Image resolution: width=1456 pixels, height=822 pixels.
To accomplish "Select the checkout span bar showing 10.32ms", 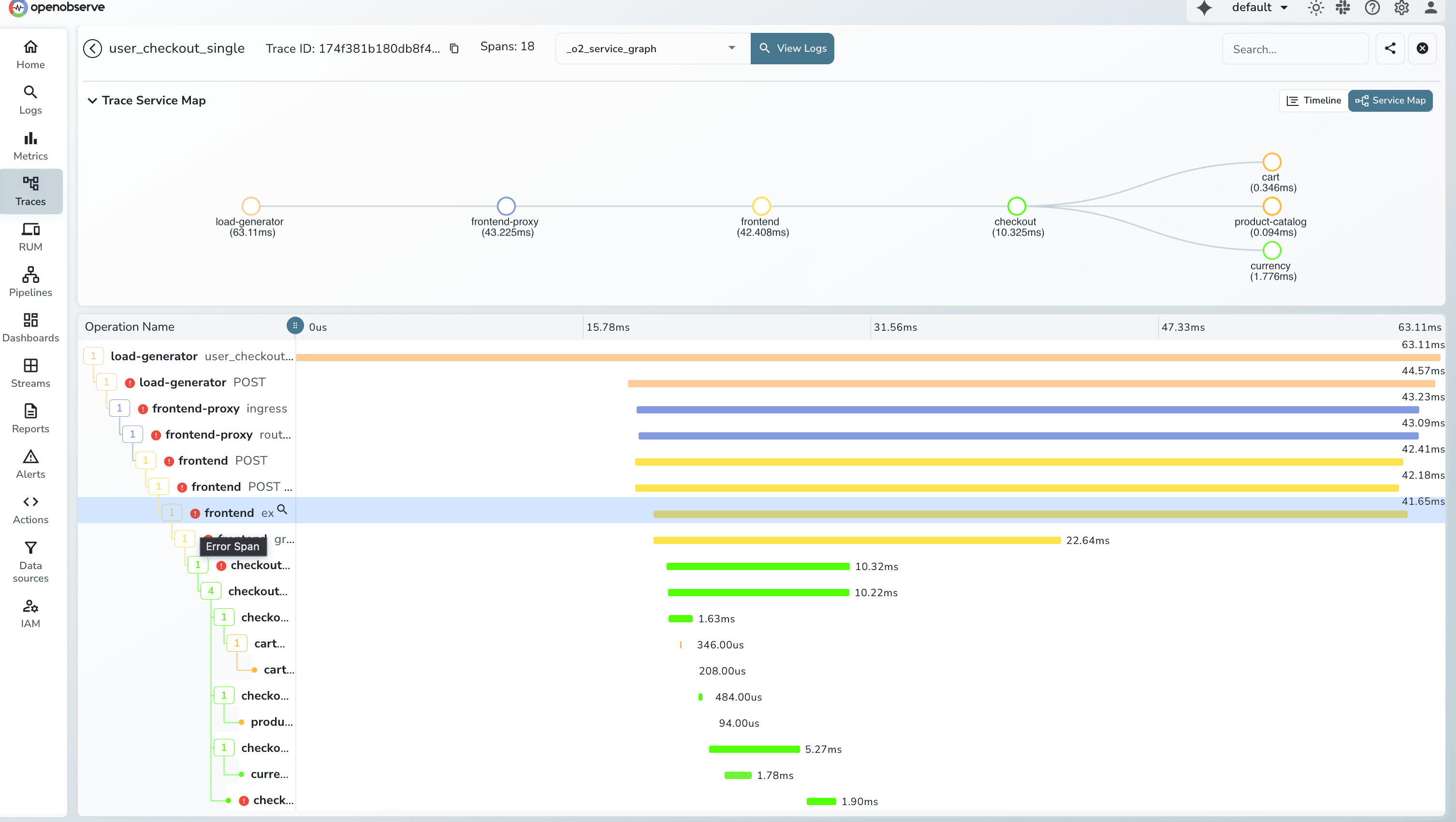I will pyautogui.click(x=757, y=566).
